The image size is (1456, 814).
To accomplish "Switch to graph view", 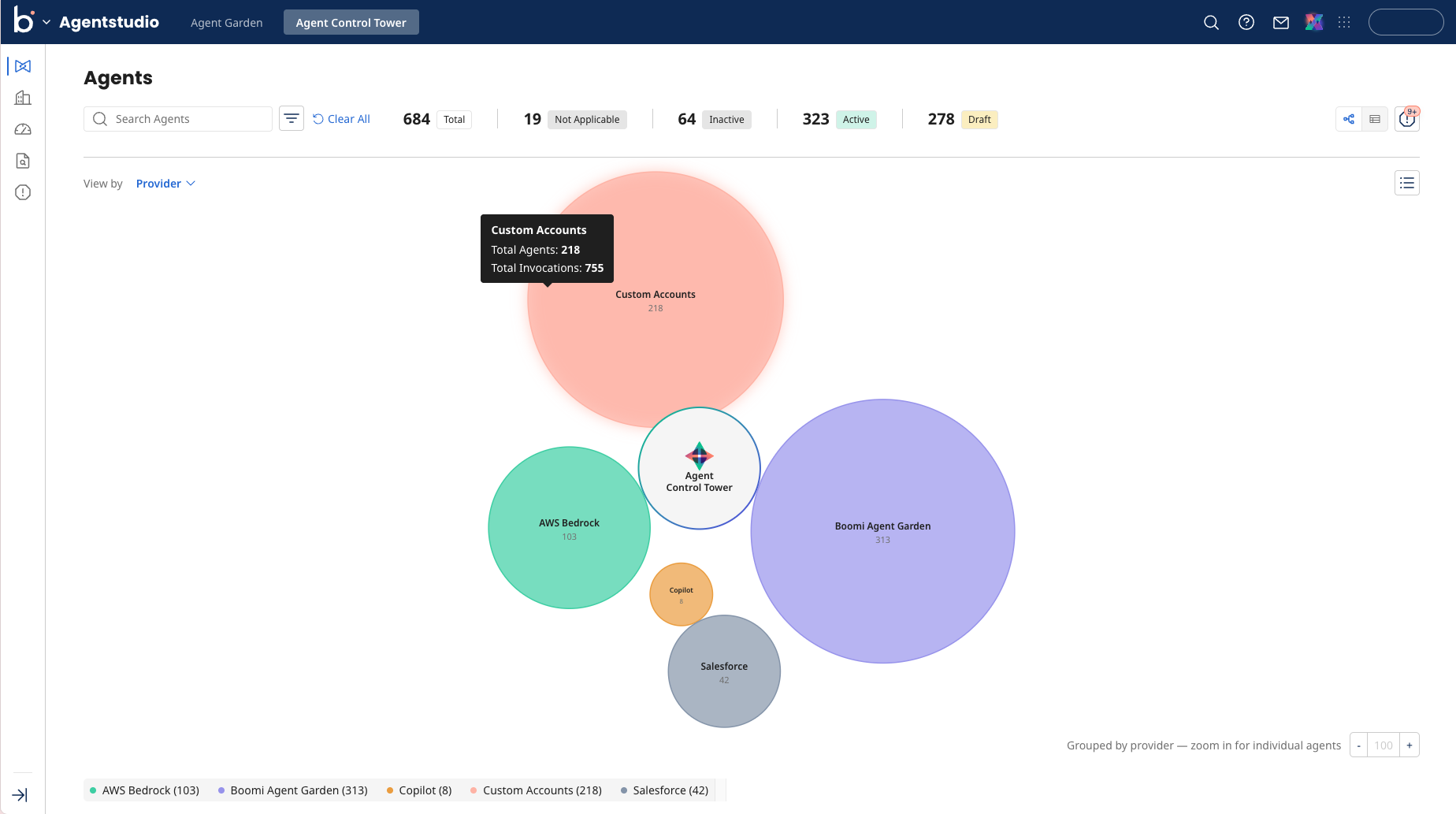I will (1349, 119).
